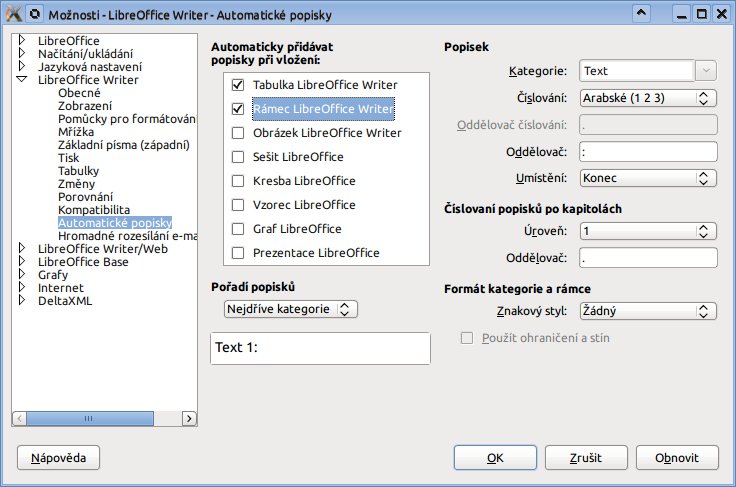736x487 pixels.
Task: Expand the Internet tree node
Action: coord(22,287)
